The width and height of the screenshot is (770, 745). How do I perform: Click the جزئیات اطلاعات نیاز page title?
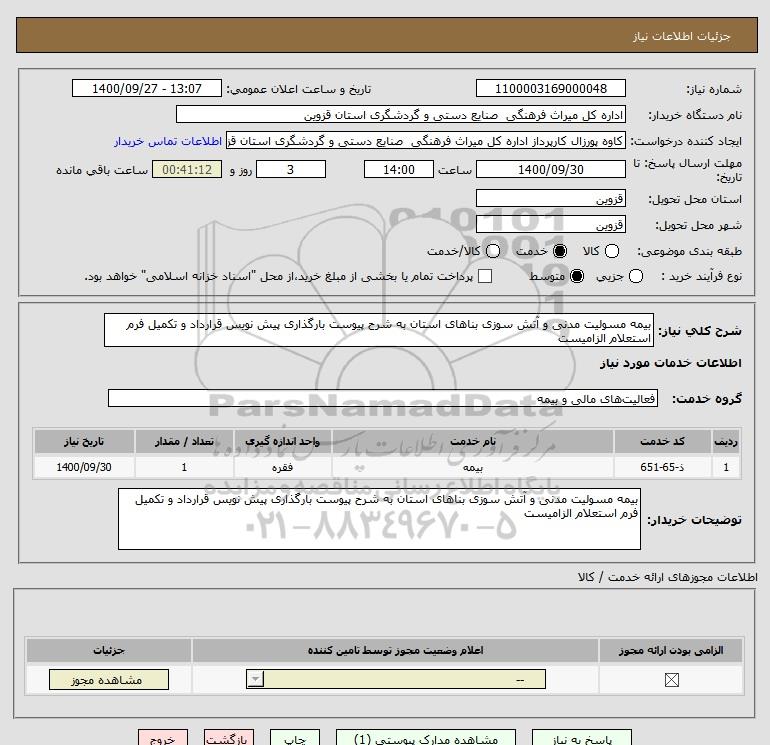pyautogui.click(x=682, y=36)
